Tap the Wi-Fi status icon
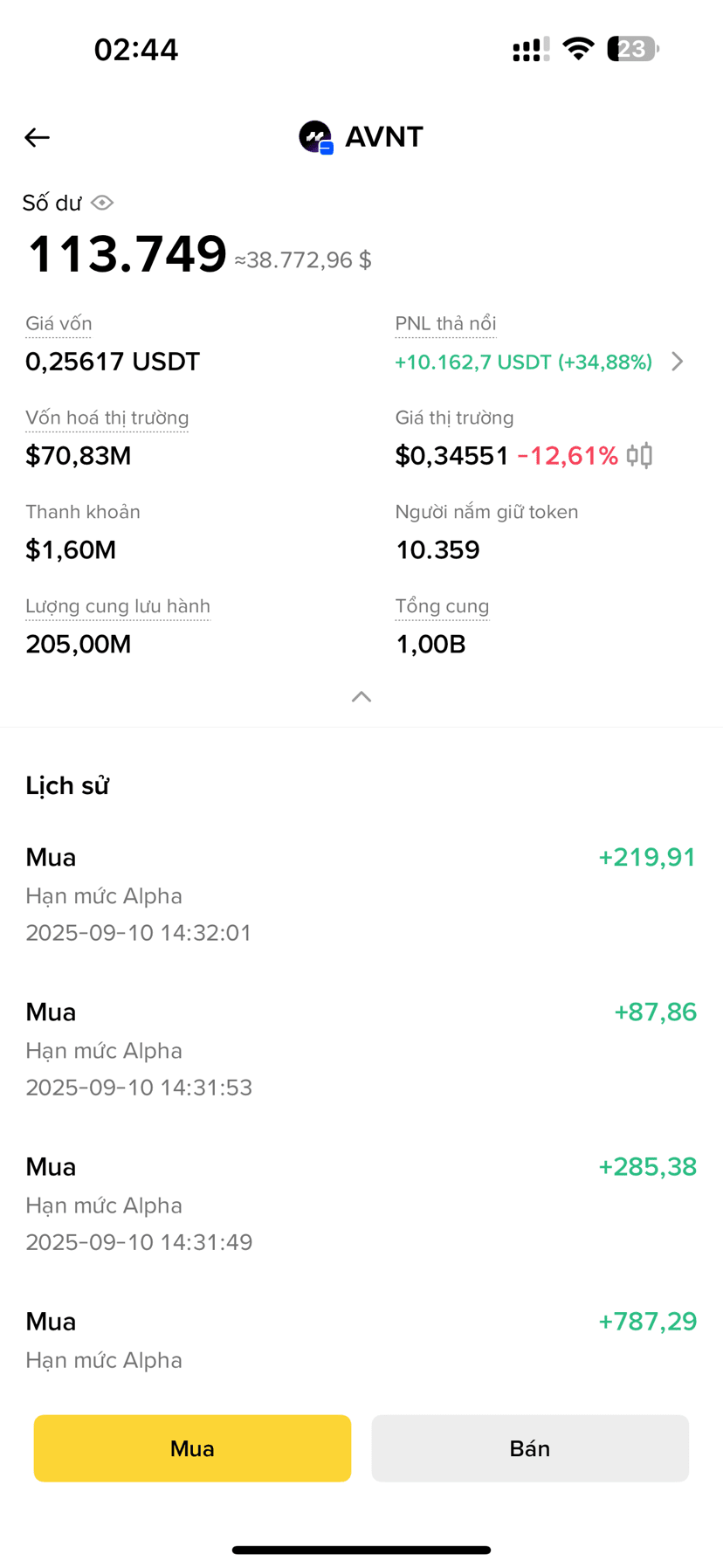The width and height of the screenshot is (723, 1568). tap(578, 49)
